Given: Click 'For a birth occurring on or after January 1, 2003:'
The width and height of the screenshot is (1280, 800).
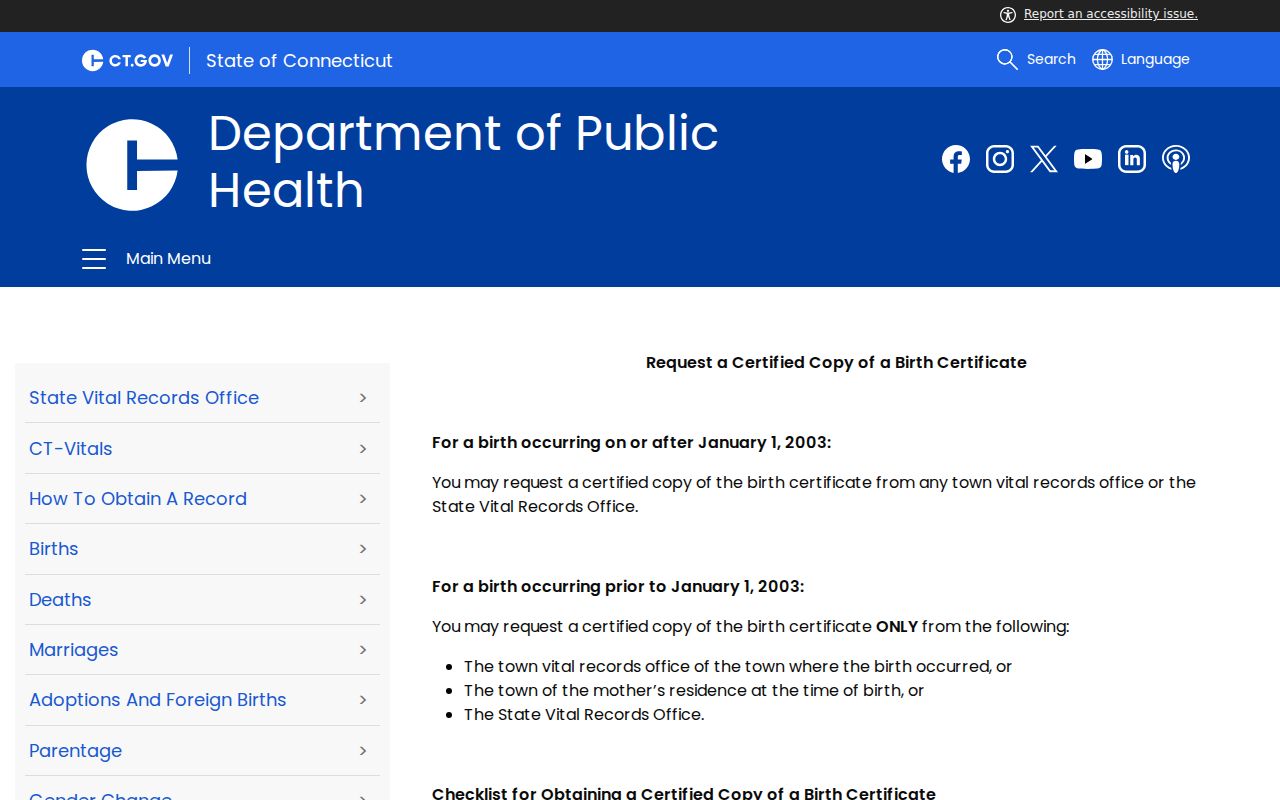Looking at the screenshot, I should coord(631,442).
